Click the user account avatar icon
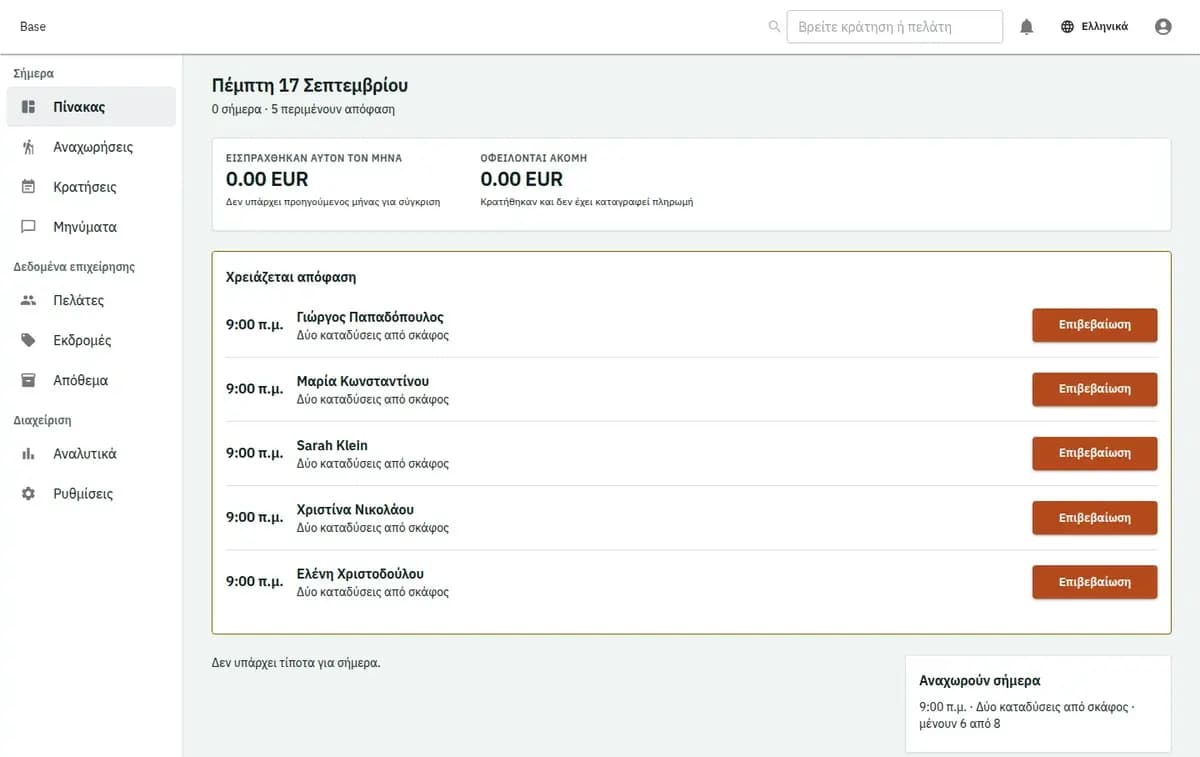Image resolution: width=1200 pixels, height=757 pixels. pos(1163,27)
